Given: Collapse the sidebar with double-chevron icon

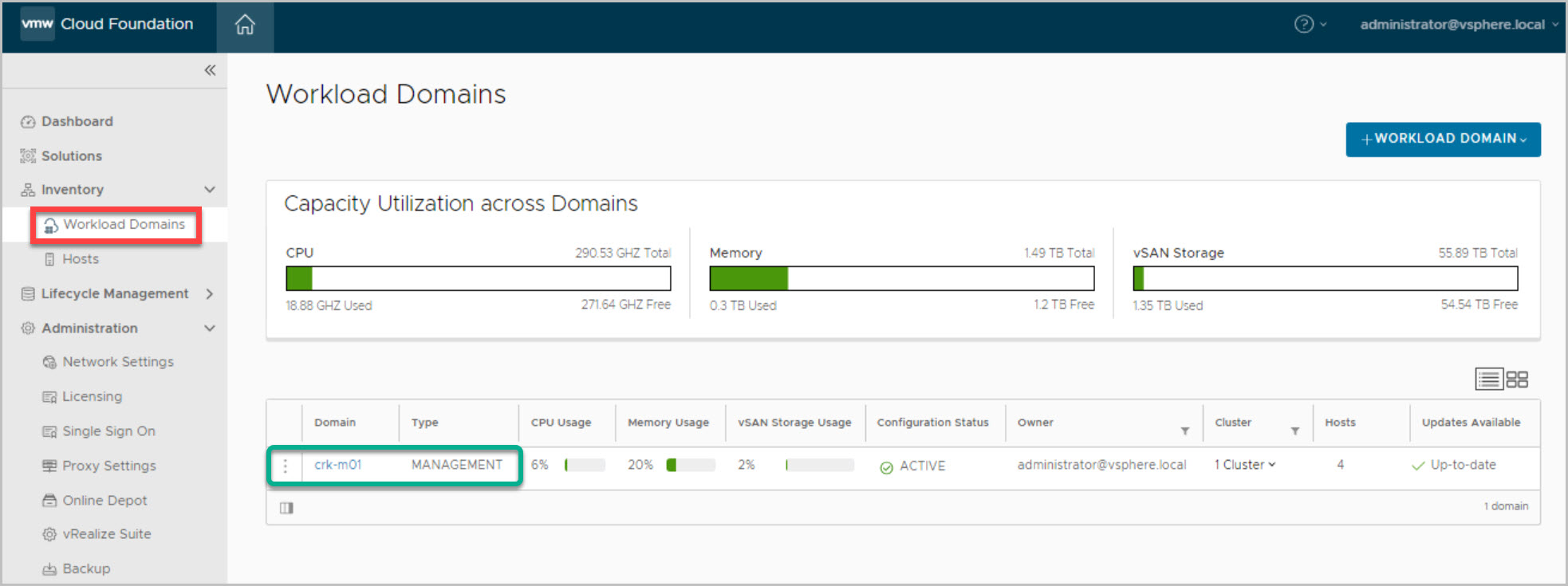Looking at the screenshot, I should pyautogui.click(x=210, y=70).
